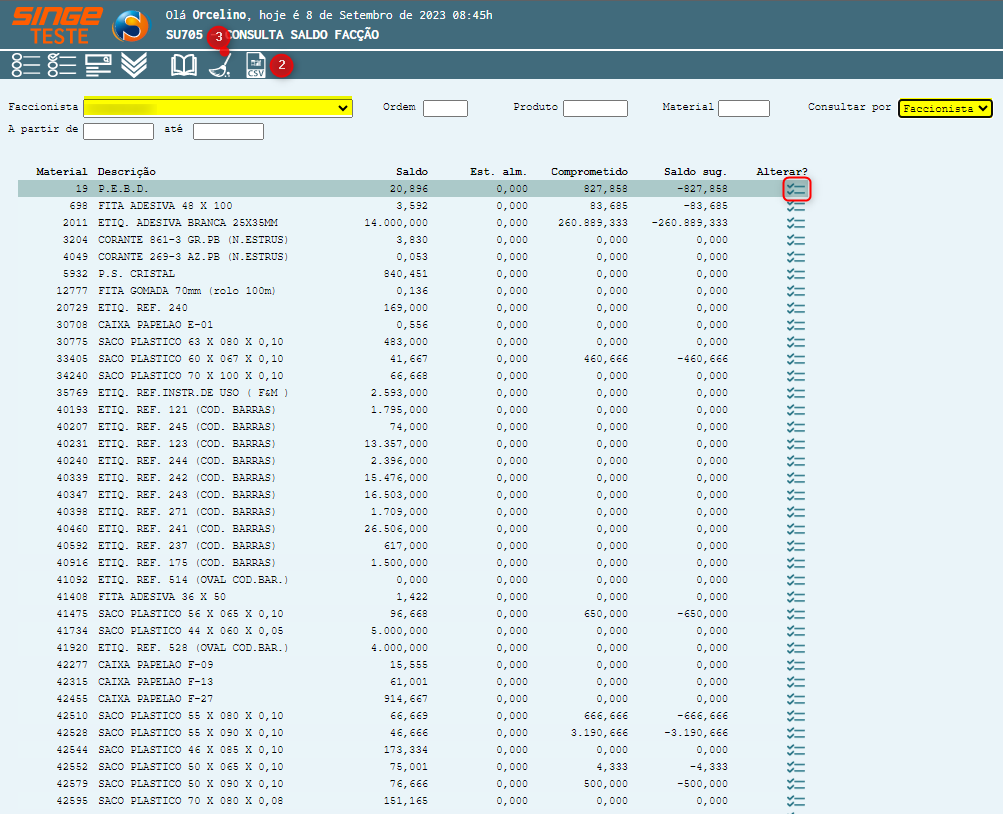Image resolution: width=1003 pixels, height=814 pixels.
Task: Click Alterar icon for ETIQ. ADESIVA BRANCA 25X35MM
Action: [x=796, y=223]
